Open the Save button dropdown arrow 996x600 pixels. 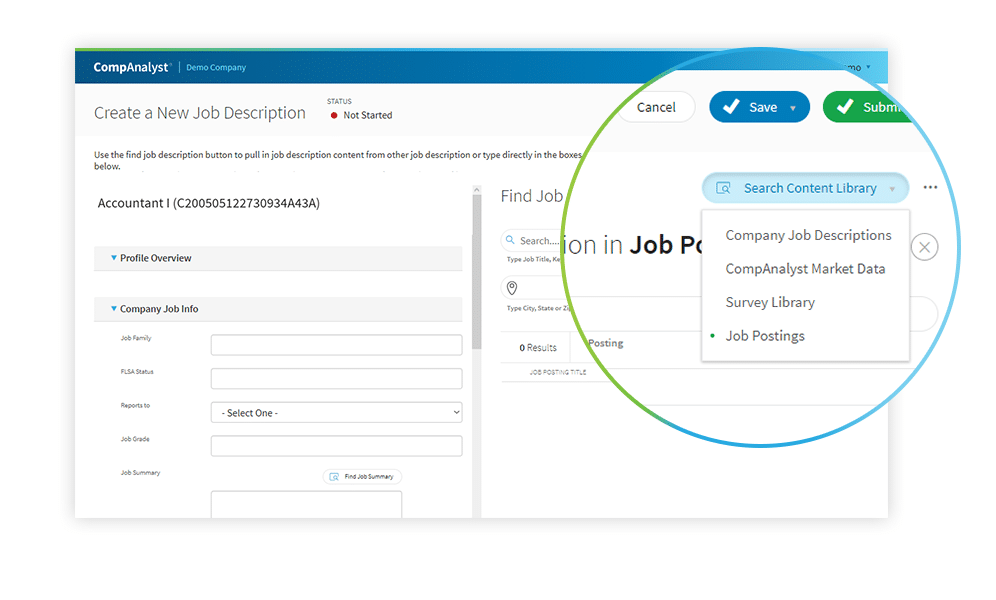click(x=793, y=109)
